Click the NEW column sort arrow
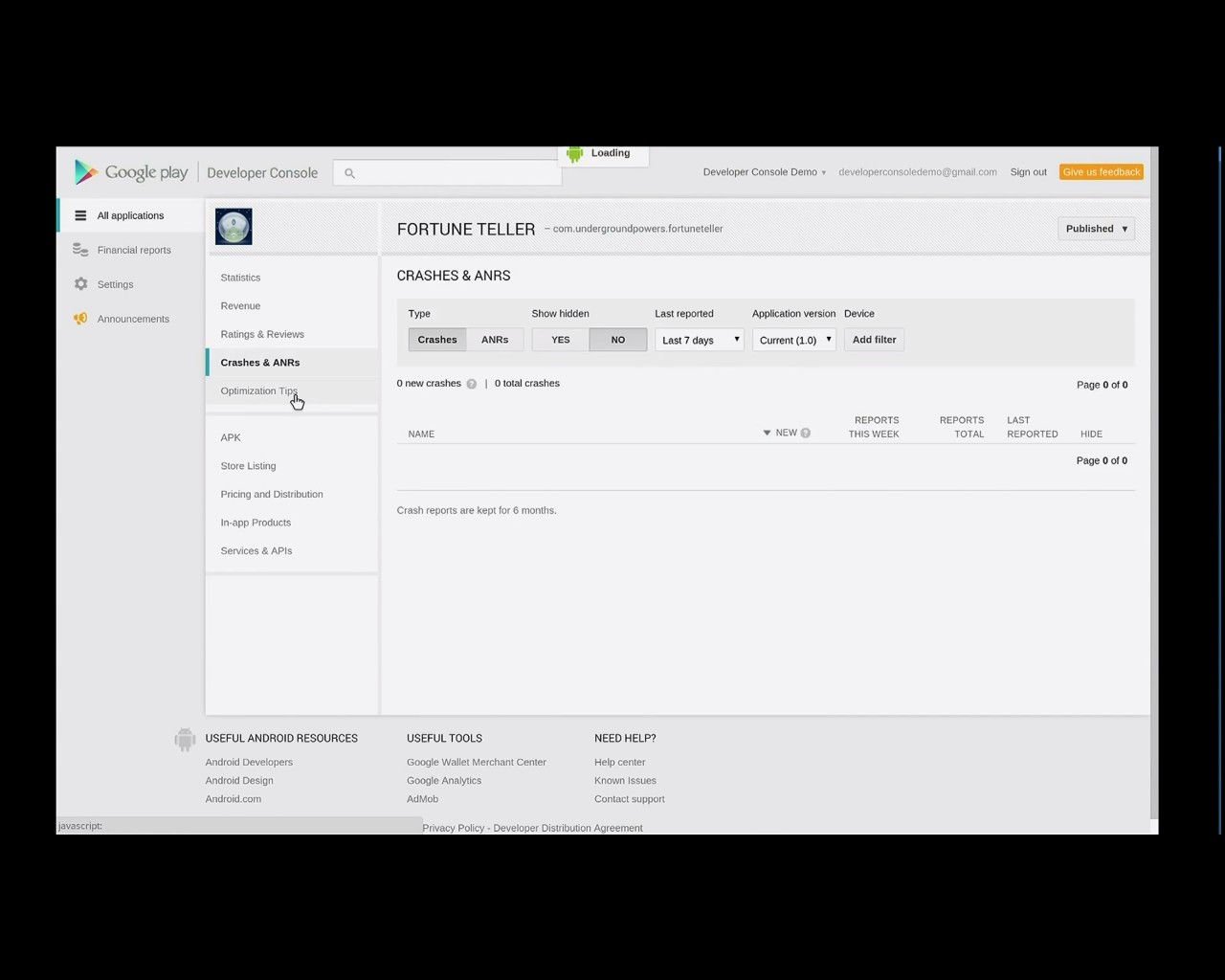 pyautogui.click(x=767, y=434)
